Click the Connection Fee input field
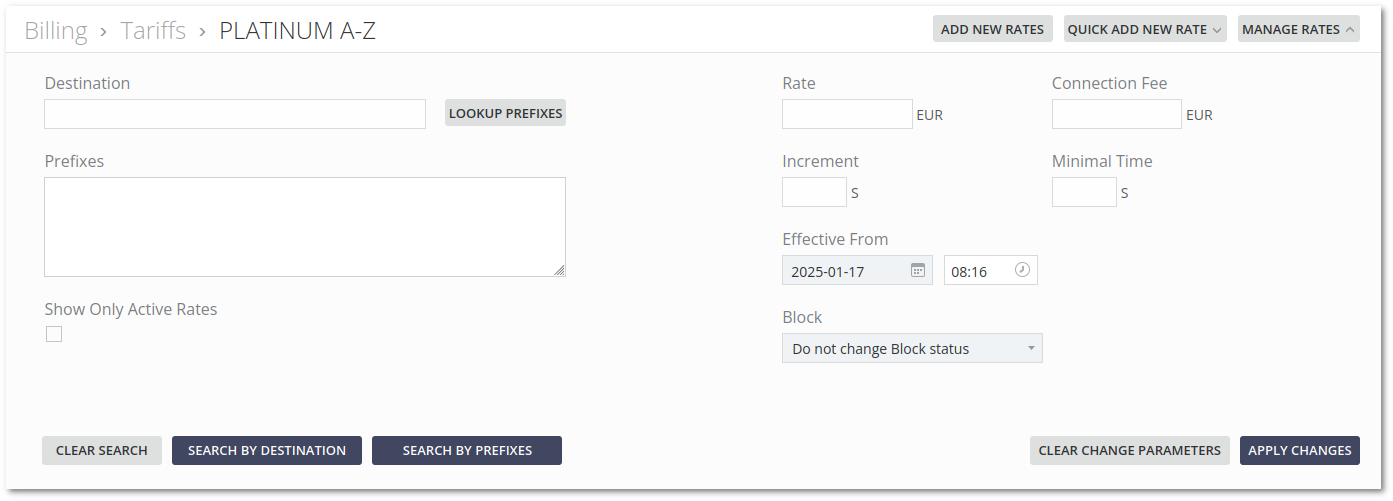Viewport: 1393px width, 501px height. click(x=1116, y=114)
